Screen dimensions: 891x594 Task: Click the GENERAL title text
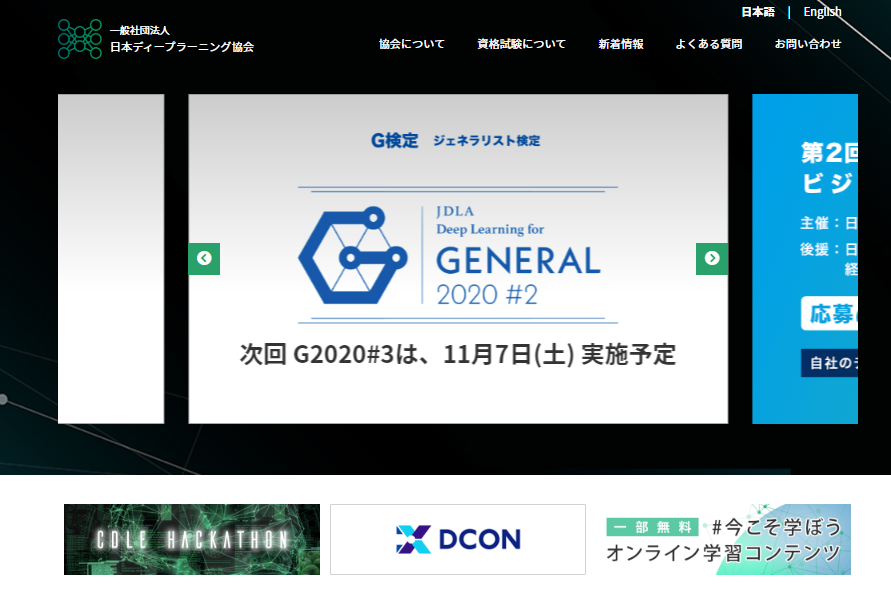[518, 261]
